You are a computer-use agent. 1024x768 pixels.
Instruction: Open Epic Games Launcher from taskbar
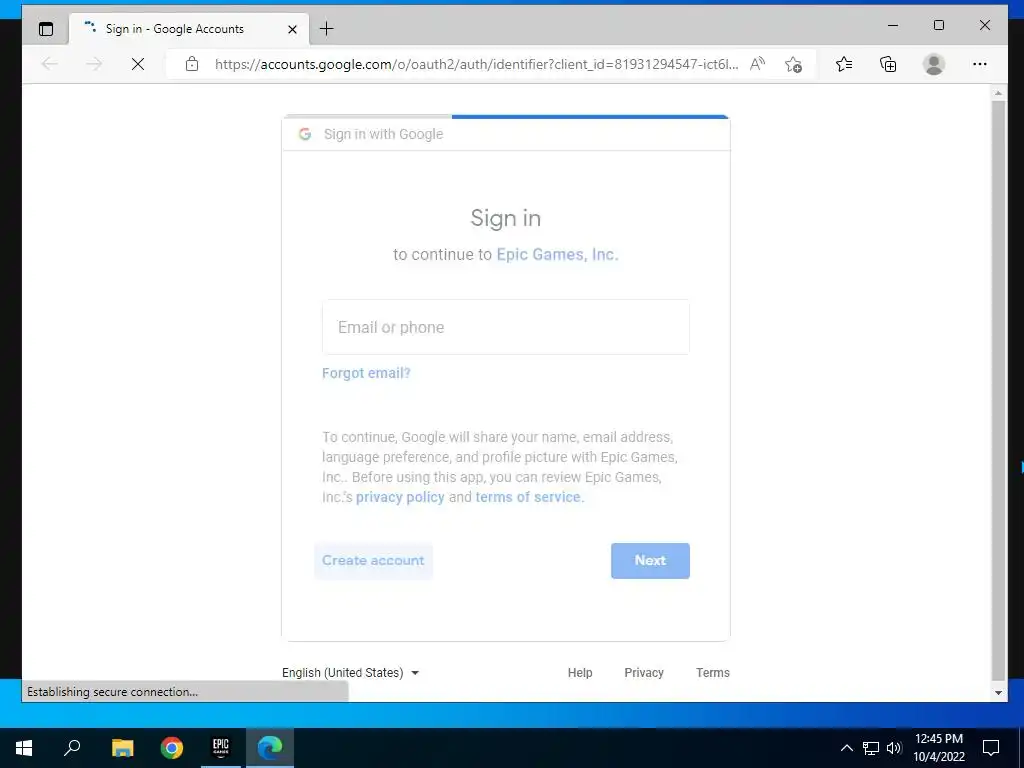pyautogui.click(x=221, y=748)
